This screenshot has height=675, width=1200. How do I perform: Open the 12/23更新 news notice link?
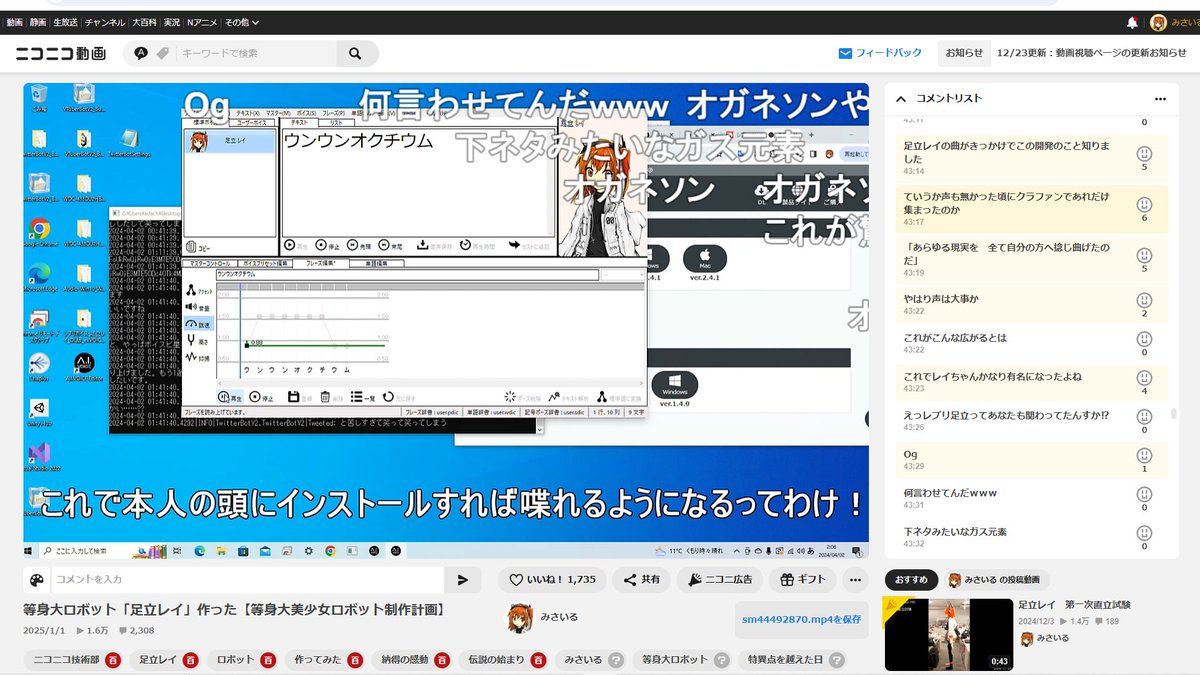1092,53
